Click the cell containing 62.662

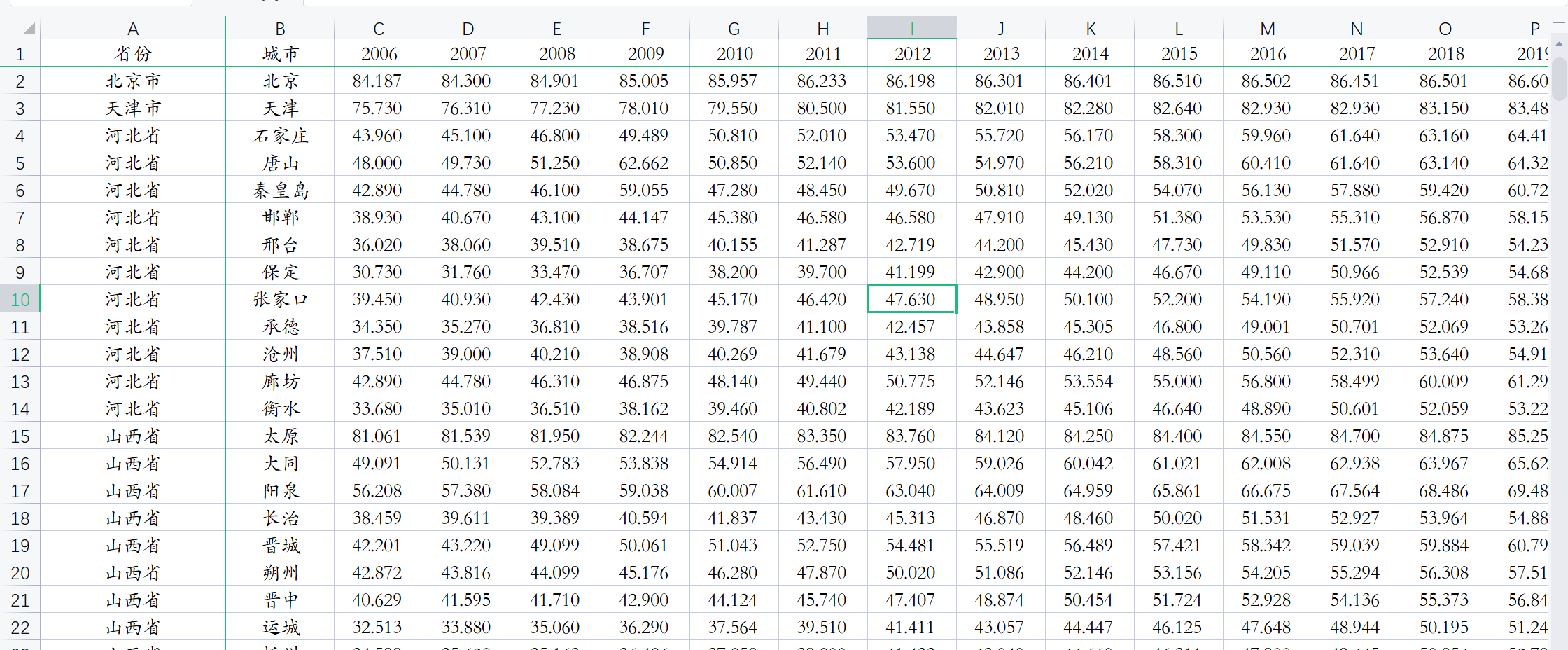645,163
